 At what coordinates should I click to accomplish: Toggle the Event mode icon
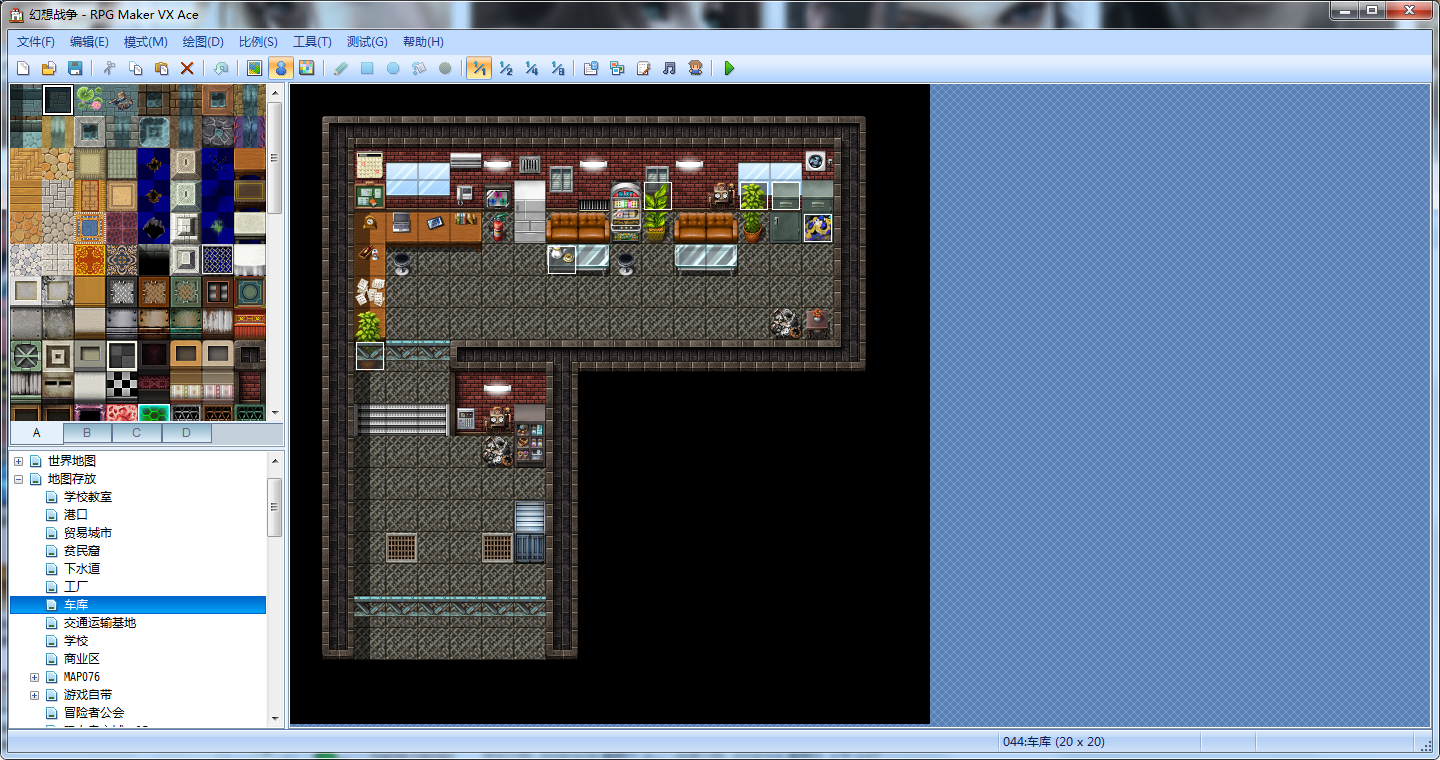click(x=281, y=68)
